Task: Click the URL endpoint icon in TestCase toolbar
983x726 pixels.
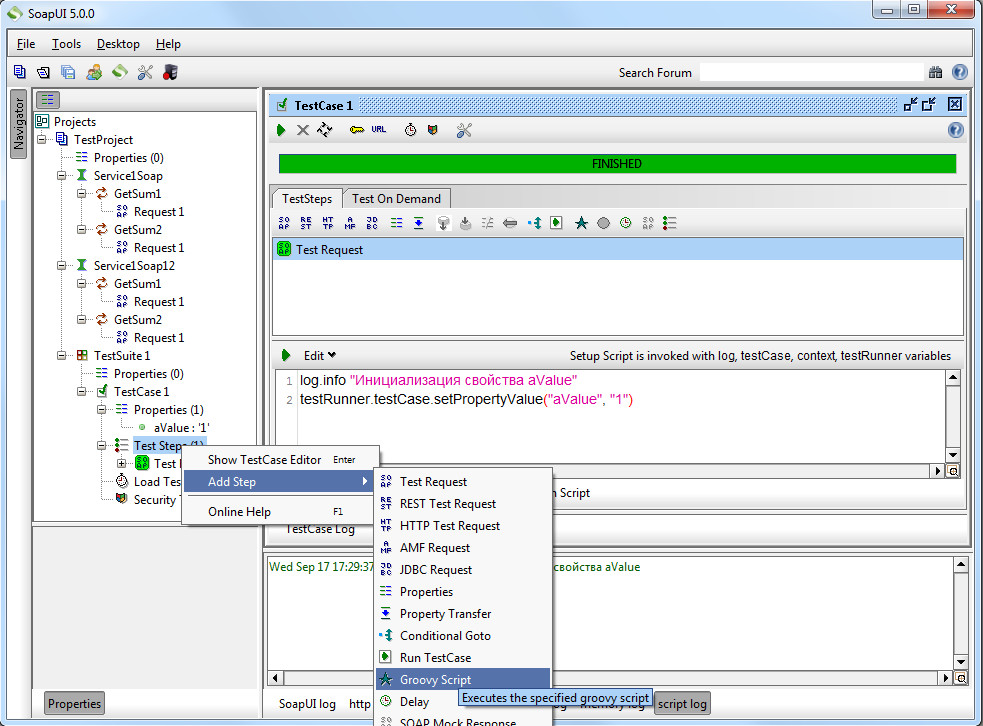Action: click(x=379, y=129)
